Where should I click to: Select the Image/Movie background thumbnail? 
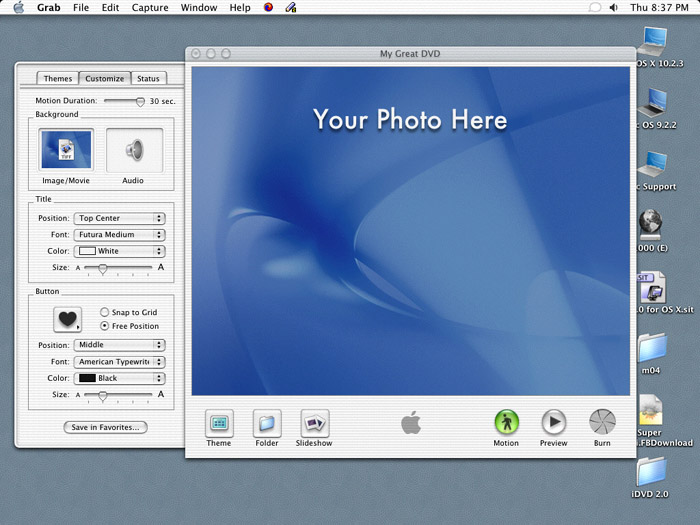(x=67, y=151)
